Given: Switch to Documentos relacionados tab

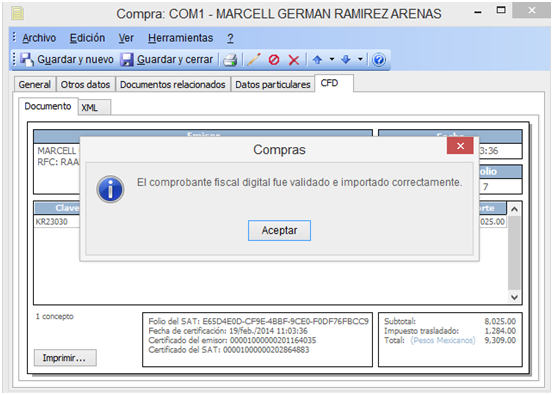Looking at the screenshot, I should [172, 85].
